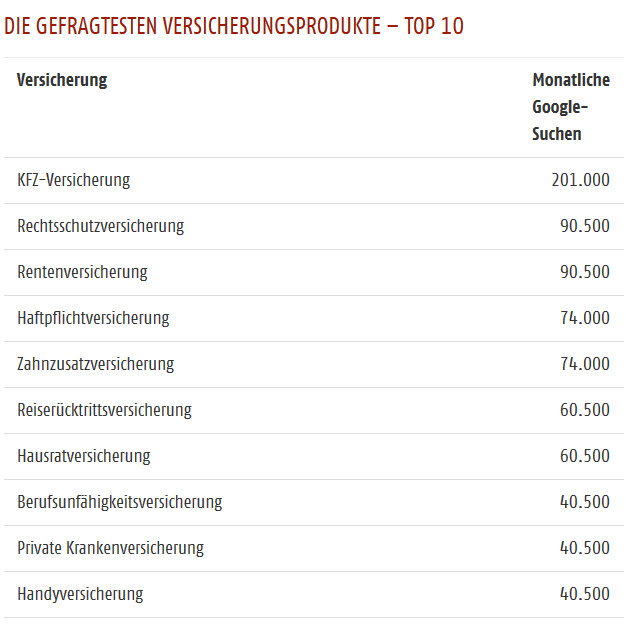Click the 40.500 value for Handyversicherung

[585, 594]
